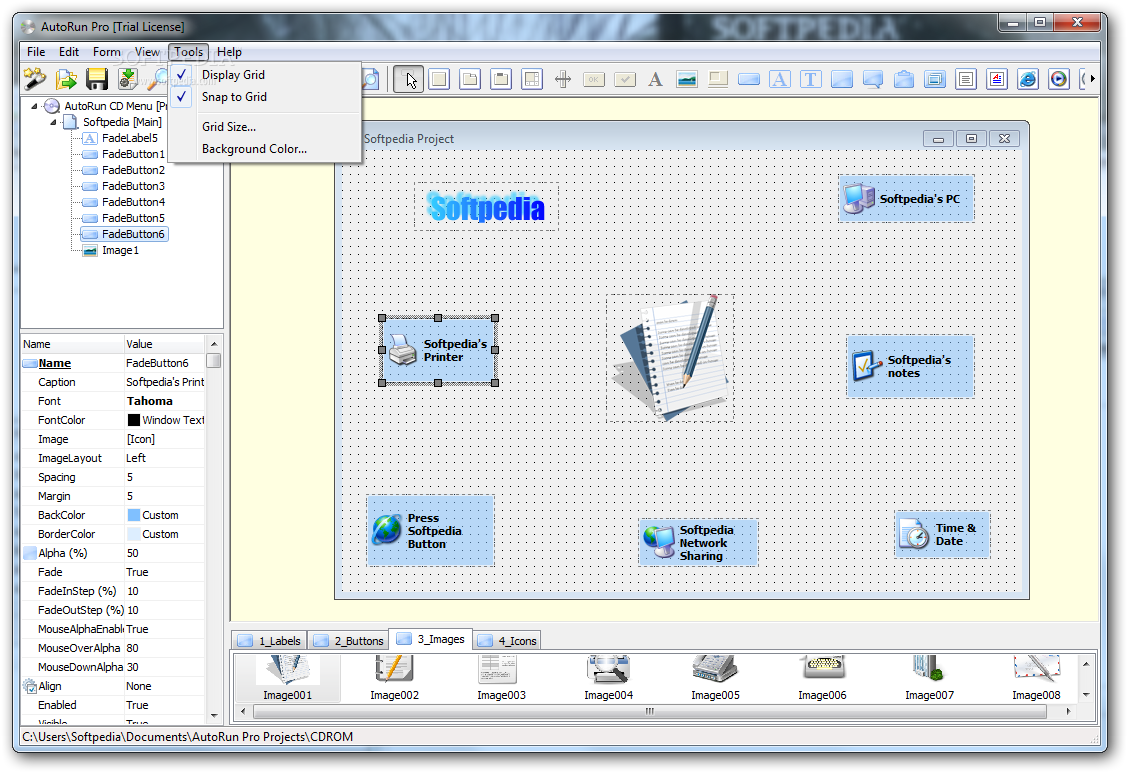This screenshot has height=773, width=1128.
Task: Select the boxed blue A fade label tool
Action: (780, 79)
